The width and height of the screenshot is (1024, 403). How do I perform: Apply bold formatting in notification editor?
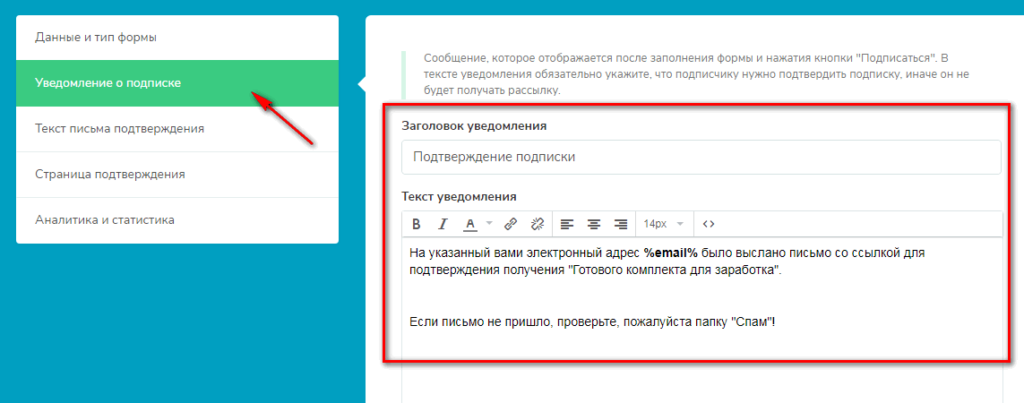[416, 224]
